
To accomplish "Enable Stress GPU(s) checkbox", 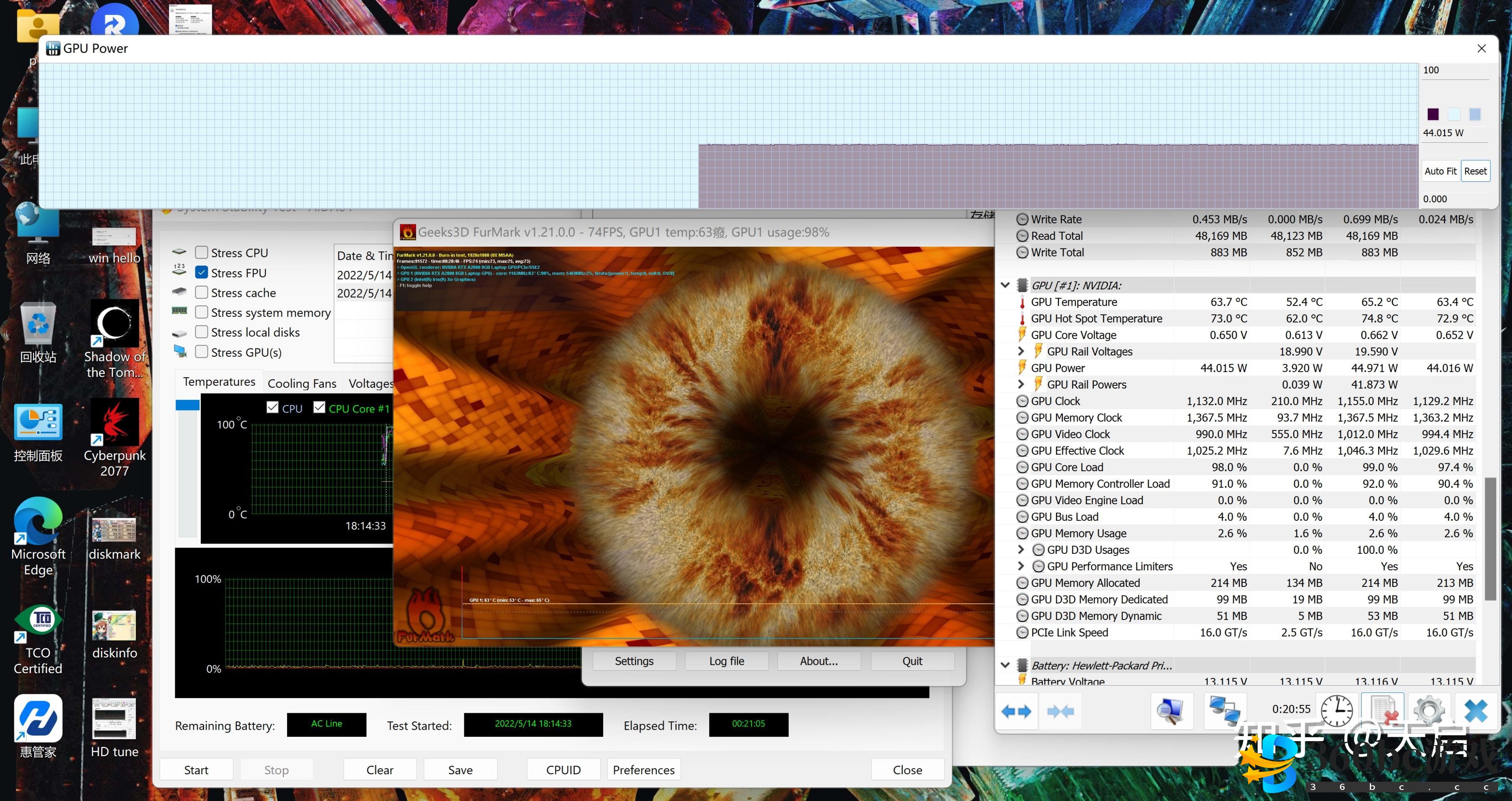I will [201, 351].
